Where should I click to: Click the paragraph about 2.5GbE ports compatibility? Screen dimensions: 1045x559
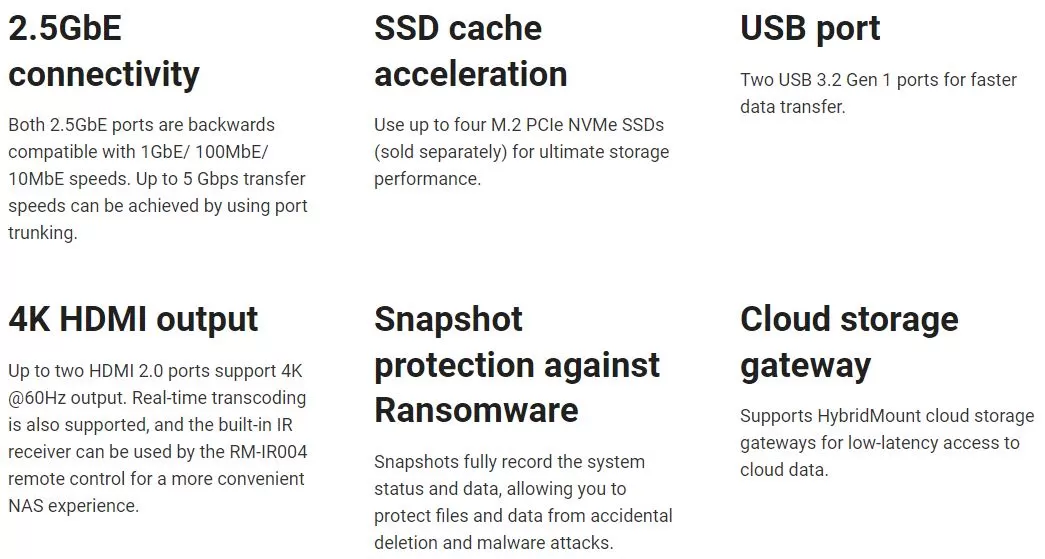tap(158, 179)
